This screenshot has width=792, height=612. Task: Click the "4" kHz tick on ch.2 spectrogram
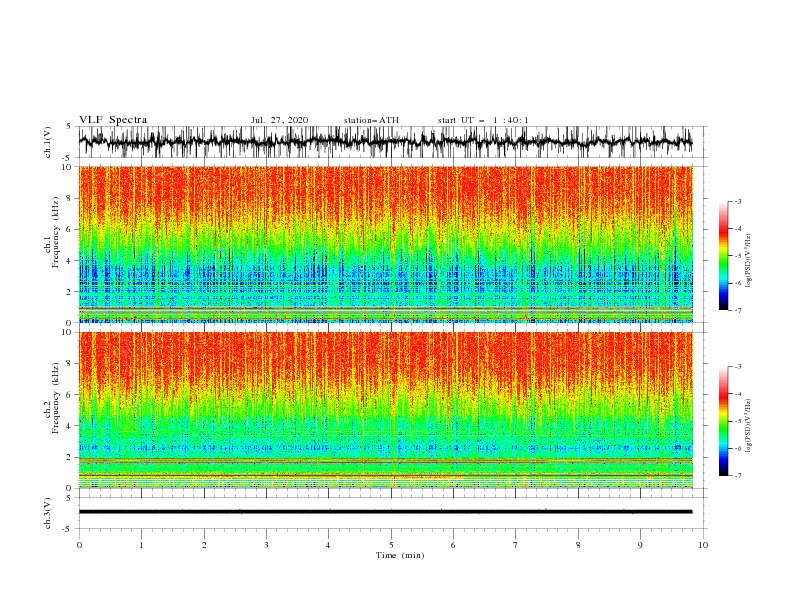click(69, 426)
